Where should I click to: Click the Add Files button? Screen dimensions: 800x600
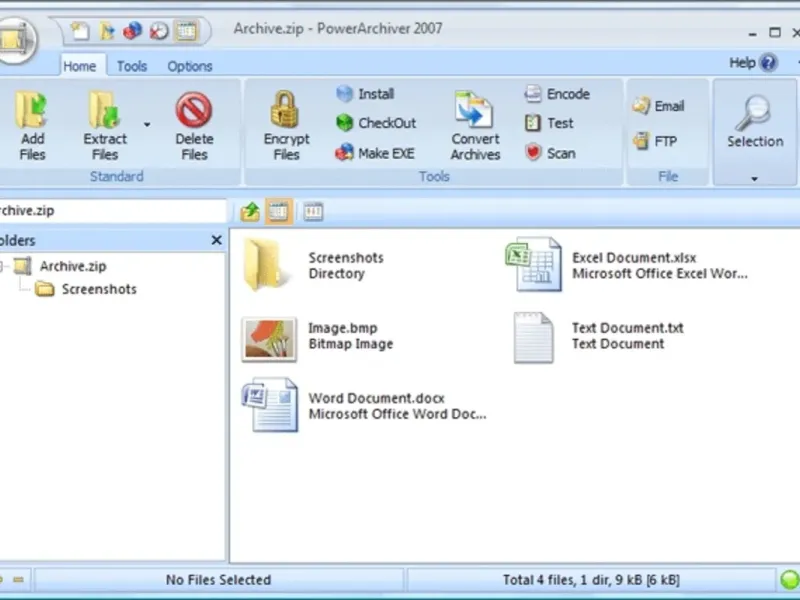pyautogui.click(x=32, y=126)
